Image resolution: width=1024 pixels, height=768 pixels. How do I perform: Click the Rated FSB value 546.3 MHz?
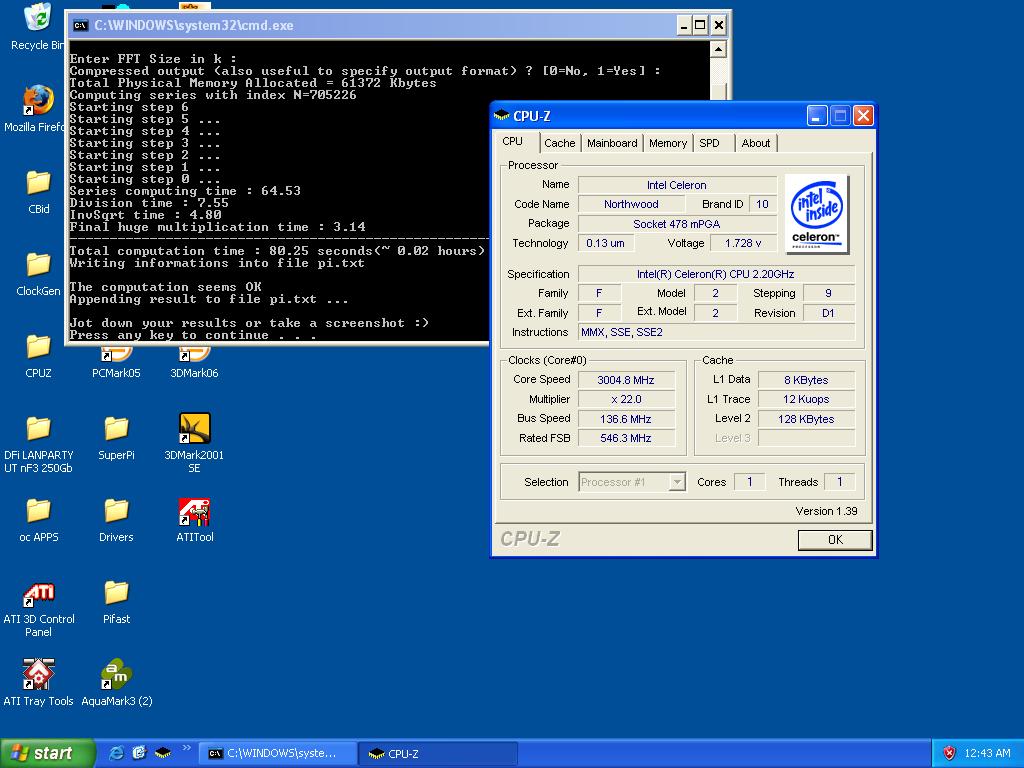[x=626, y=438]
